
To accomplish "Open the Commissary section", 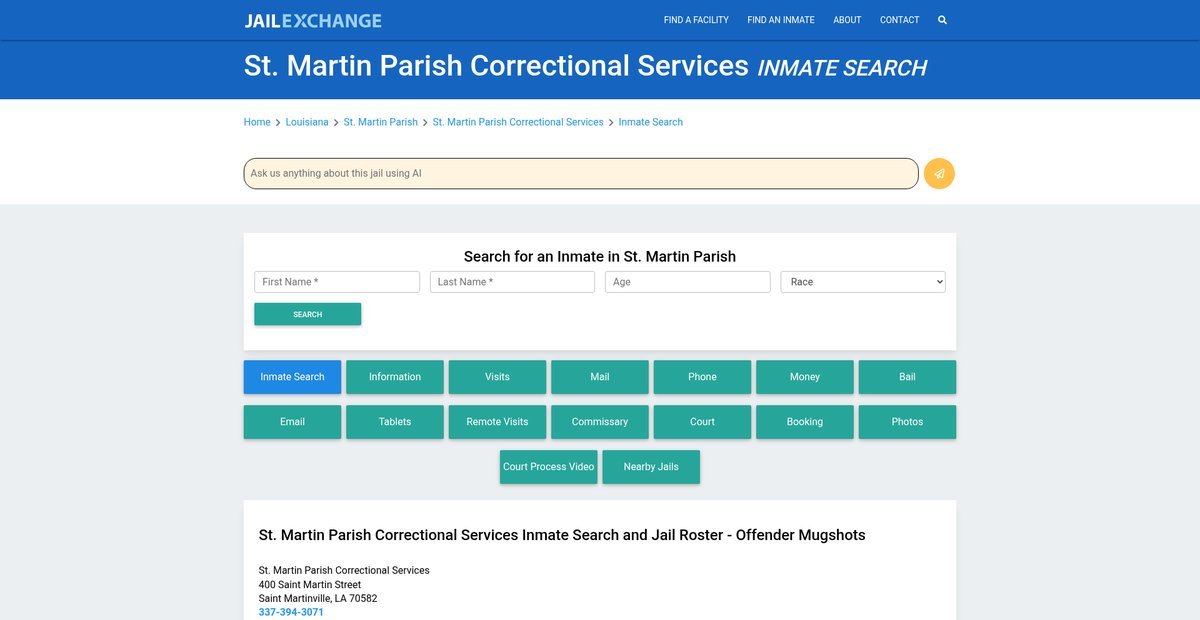I will (x=600, y=422).
